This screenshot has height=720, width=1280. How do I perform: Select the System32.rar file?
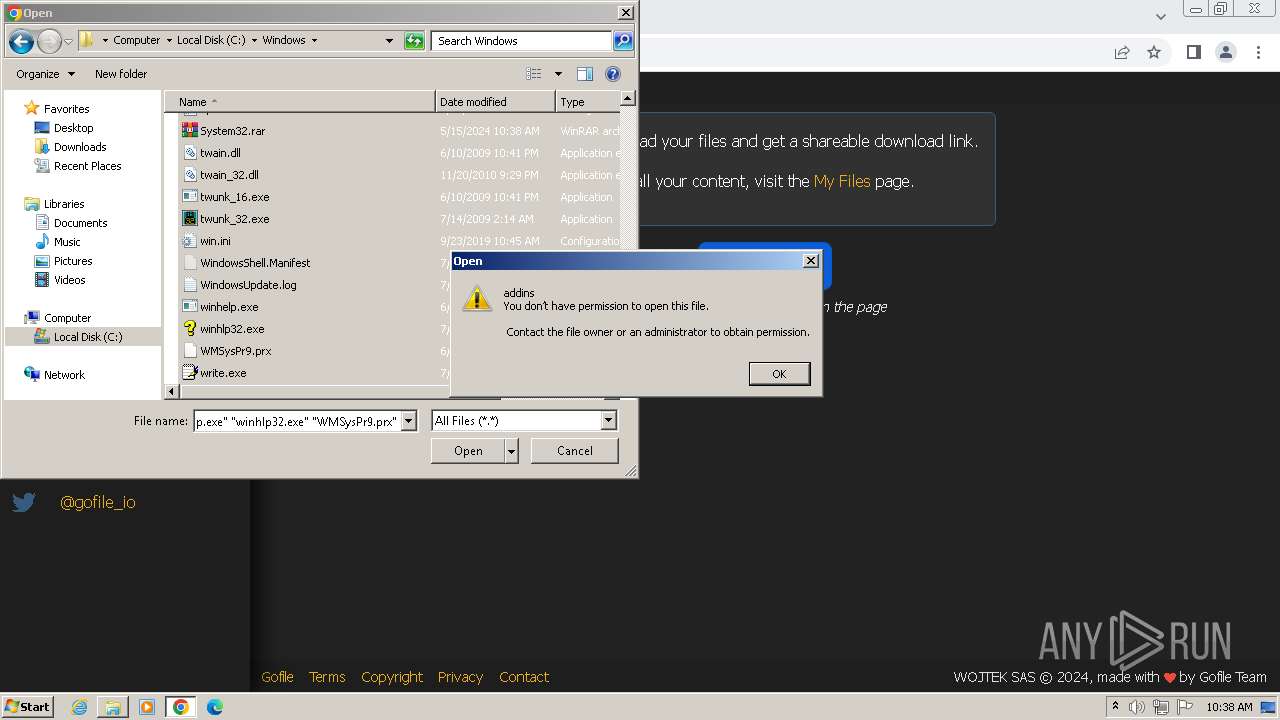(232, 131)
